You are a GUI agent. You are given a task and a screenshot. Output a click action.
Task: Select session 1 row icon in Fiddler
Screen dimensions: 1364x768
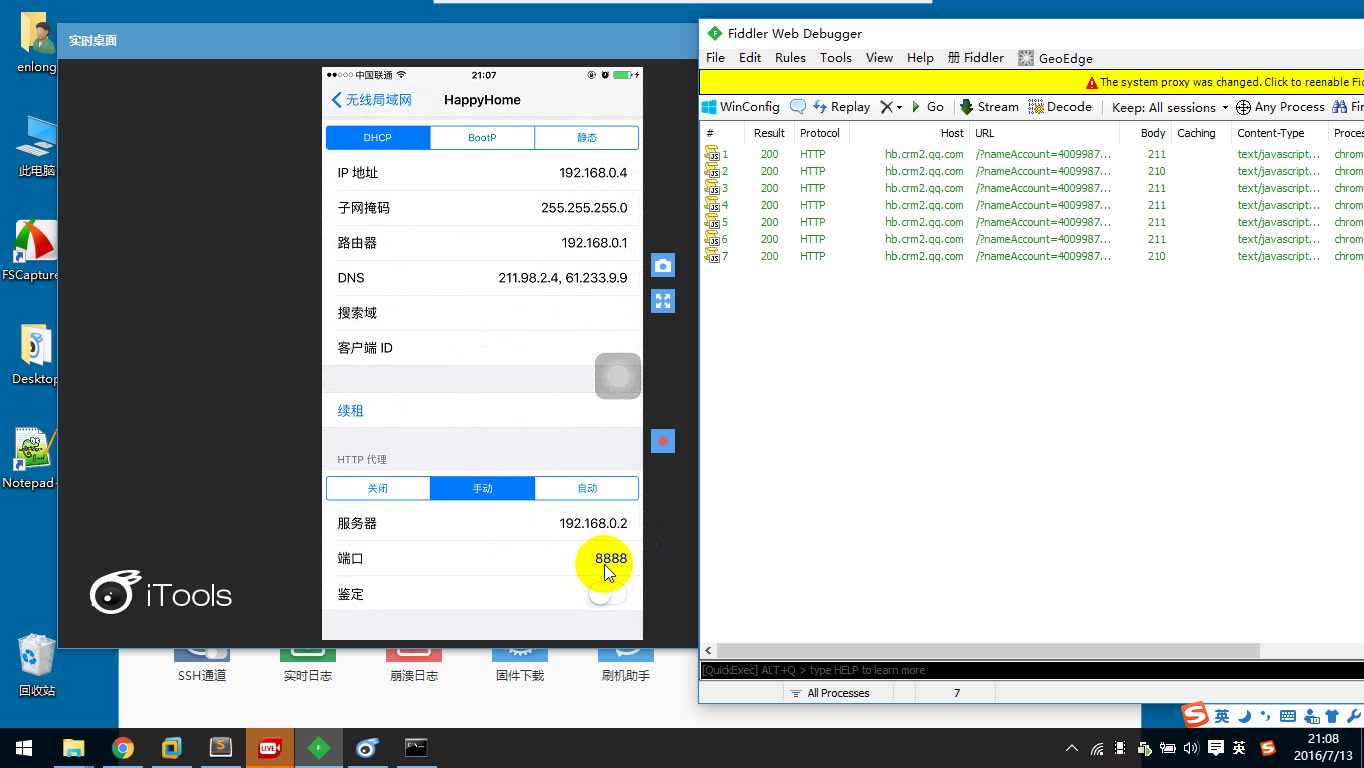(x=712, y=154)
